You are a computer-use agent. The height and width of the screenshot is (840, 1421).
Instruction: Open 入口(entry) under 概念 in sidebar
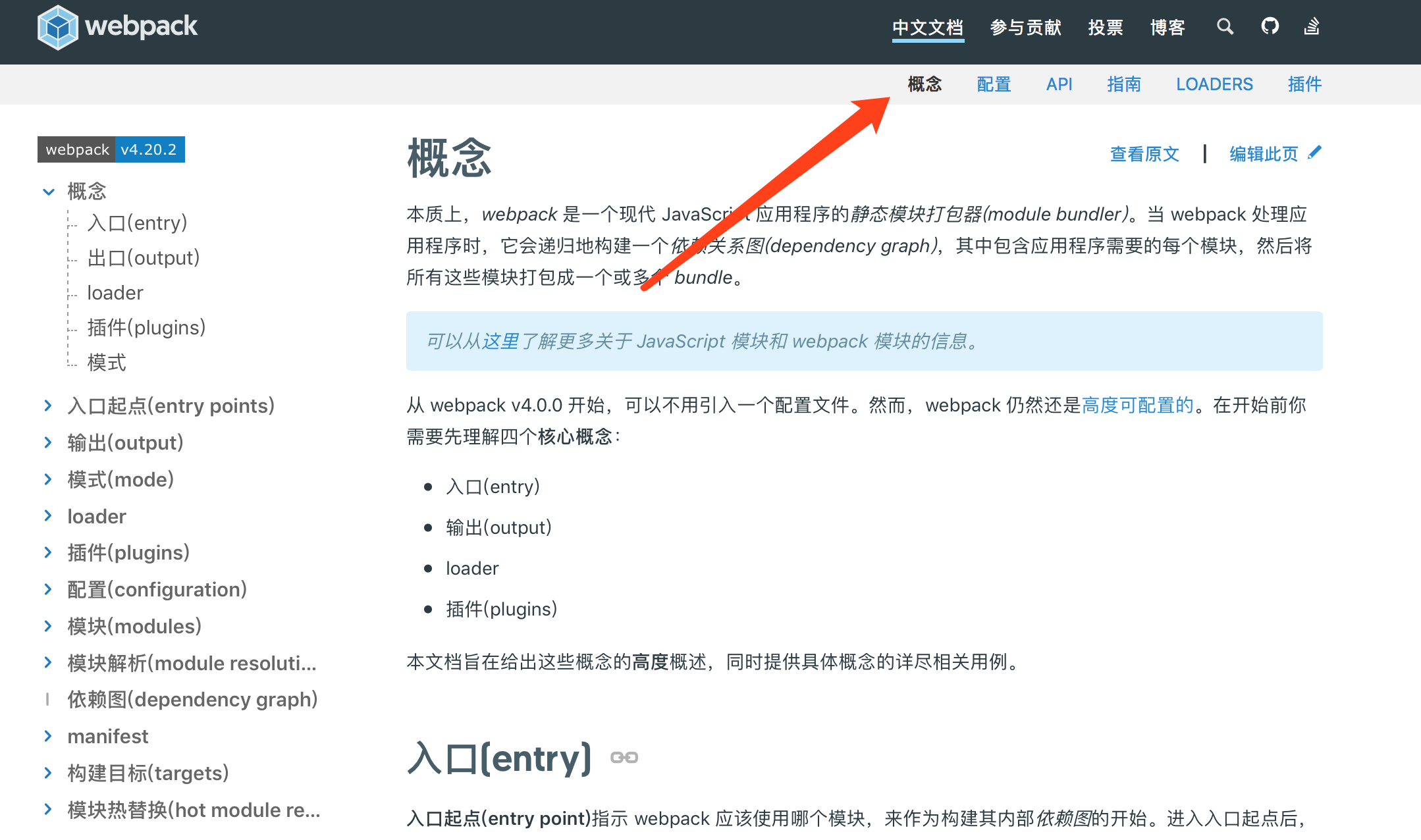pos(137,223)
